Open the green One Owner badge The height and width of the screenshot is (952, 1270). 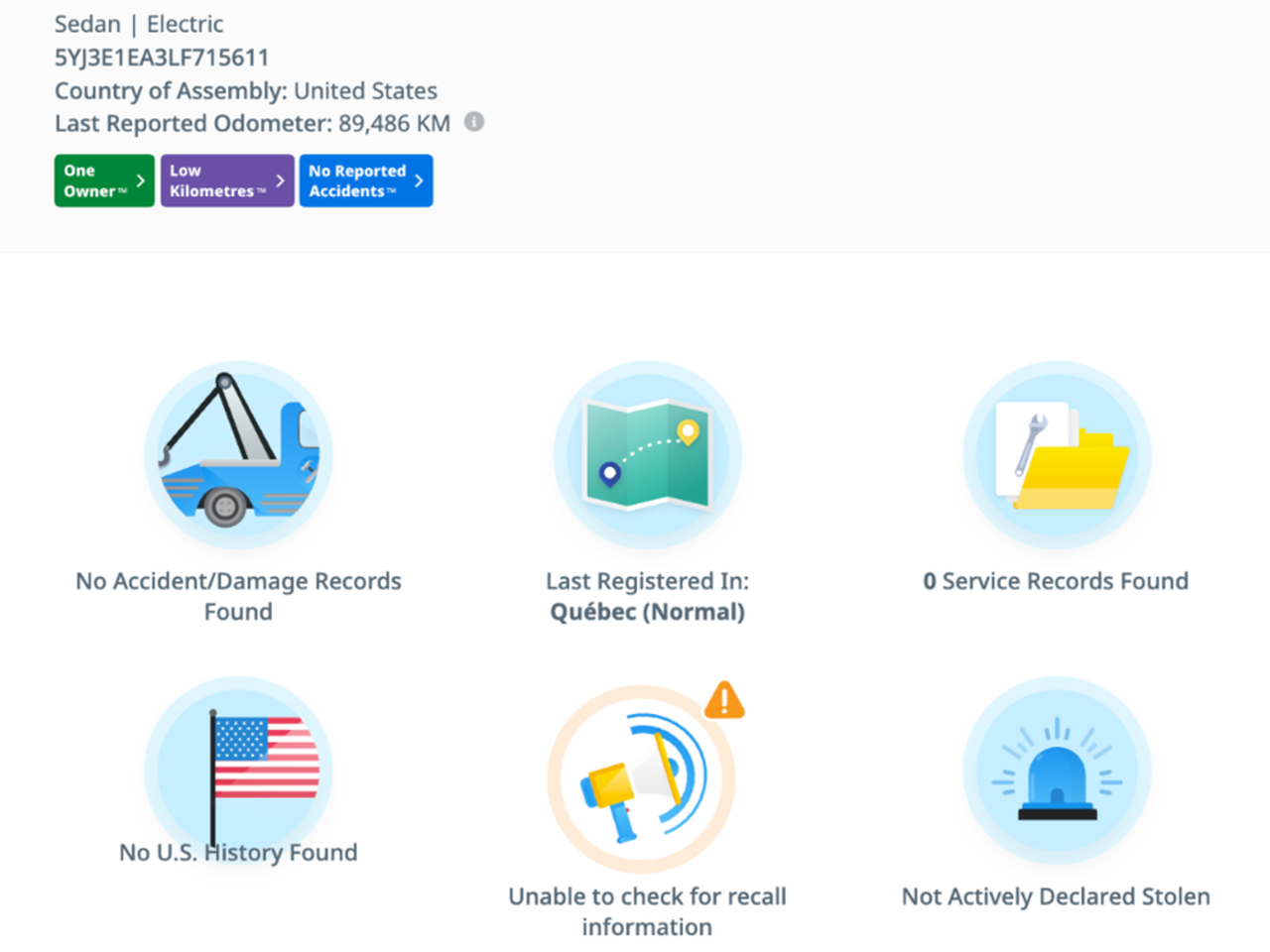point(95,180)
